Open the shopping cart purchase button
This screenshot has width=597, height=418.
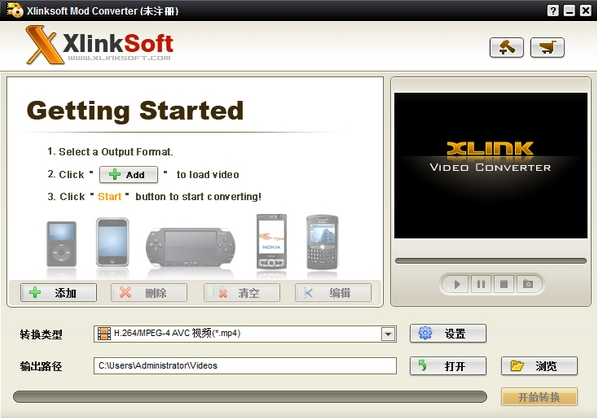click(547, 48)
